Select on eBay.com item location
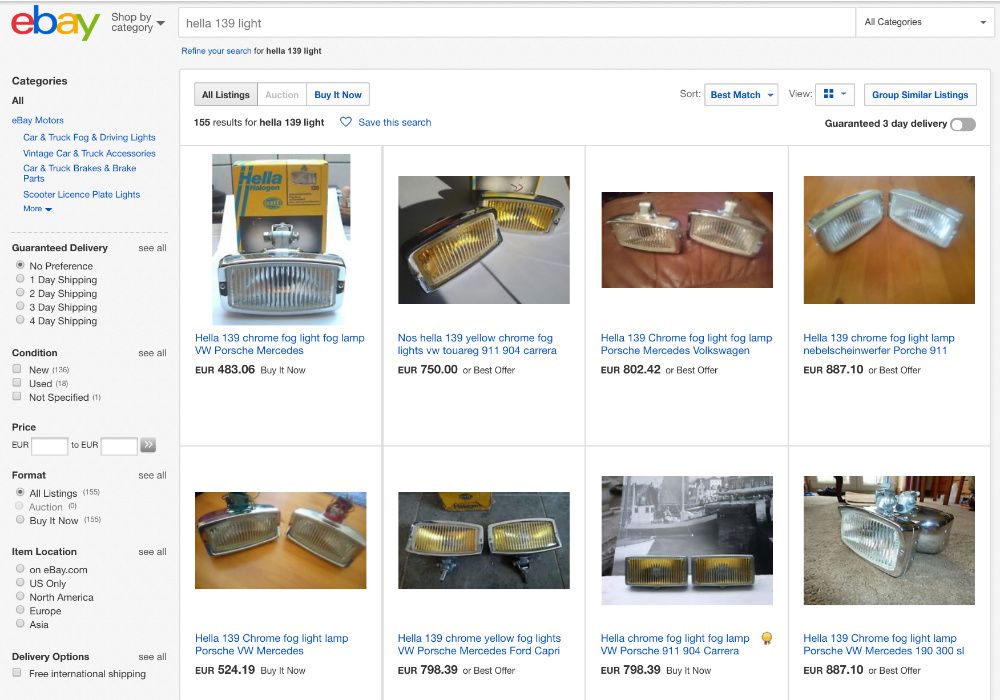 (x=20, y=569)
